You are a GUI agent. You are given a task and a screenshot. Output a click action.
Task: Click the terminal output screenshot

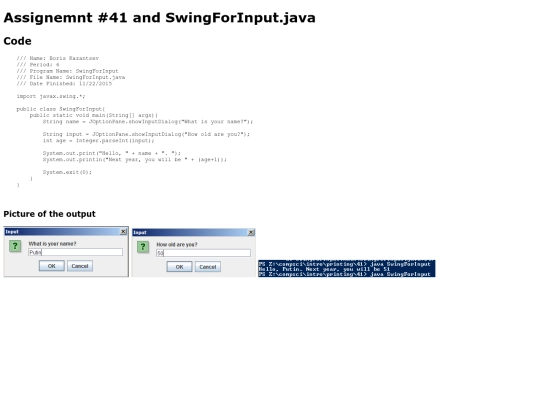347,268
